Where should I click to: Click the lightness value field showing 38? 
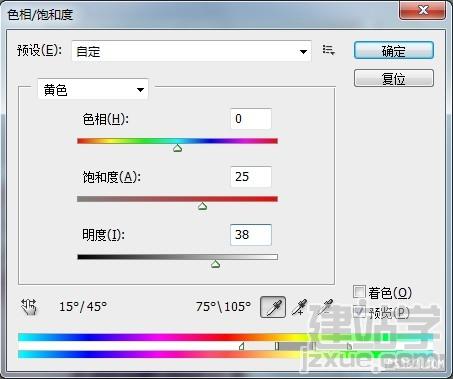pyautogui.click(x=251, y=235)
